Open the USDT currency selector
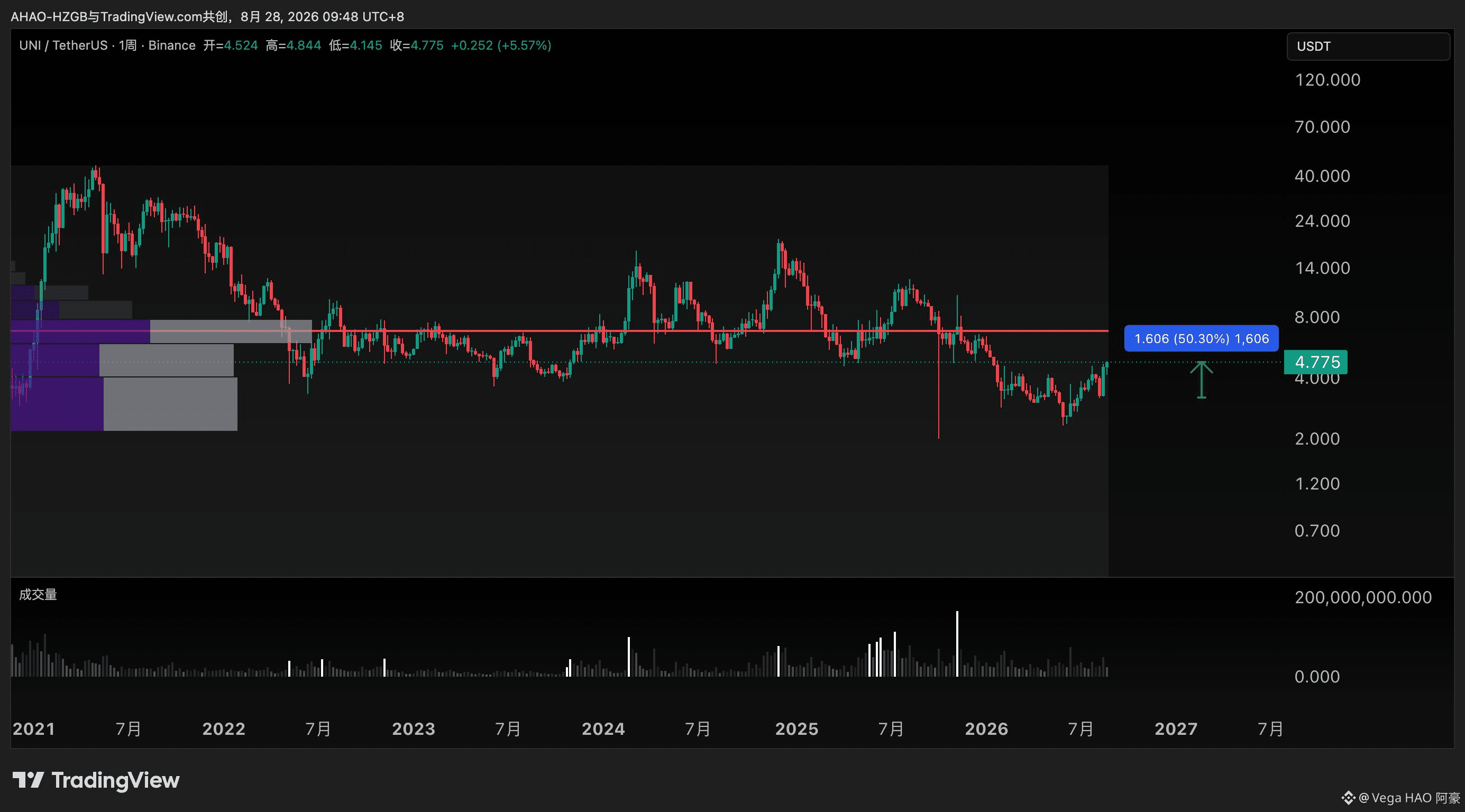This screenshot has width=1465, height=812. coord(1368,46)
